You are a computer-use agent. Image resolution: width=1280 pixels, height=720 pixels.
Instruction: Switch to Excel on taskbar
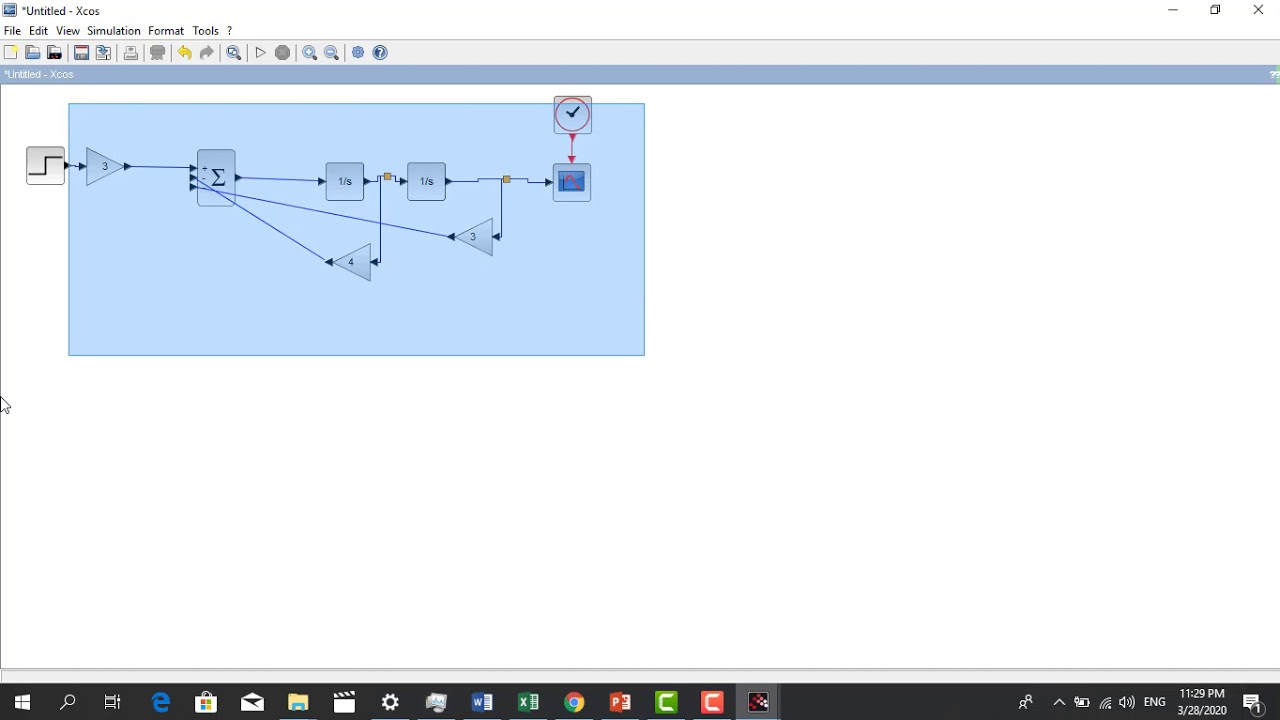(x=528, y=703)
